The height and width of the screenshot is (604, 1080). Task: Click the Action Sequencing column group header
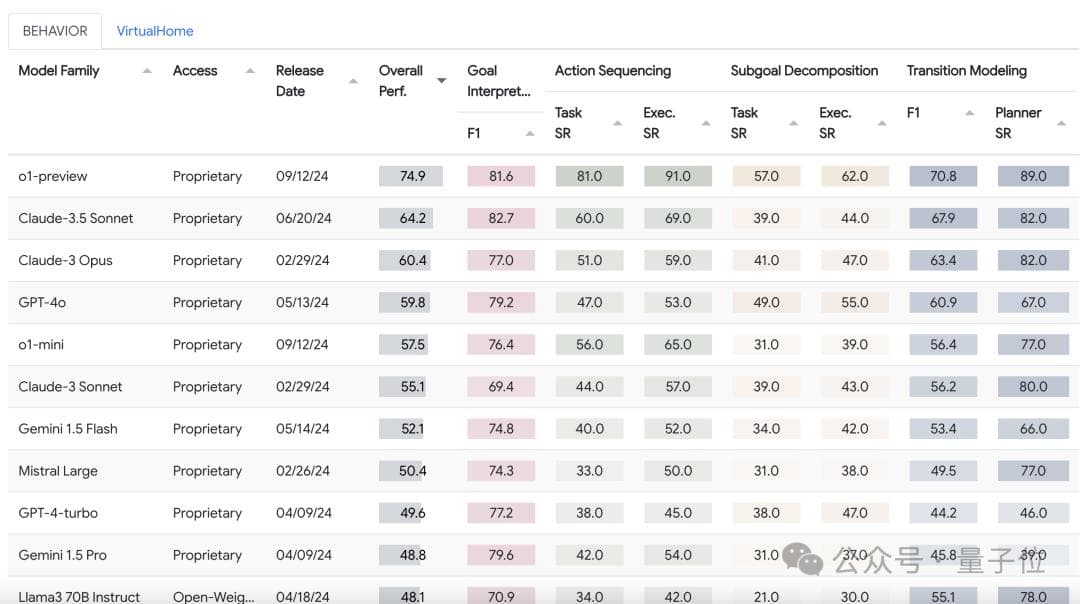click(x=613, y=71)
